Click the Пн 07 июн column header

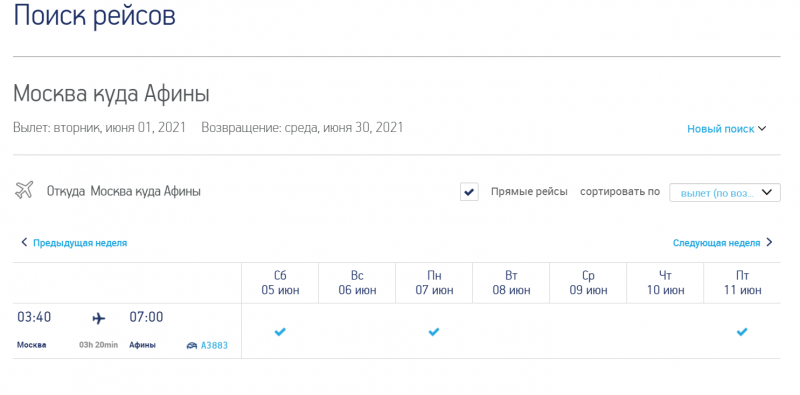coord(434,283)
